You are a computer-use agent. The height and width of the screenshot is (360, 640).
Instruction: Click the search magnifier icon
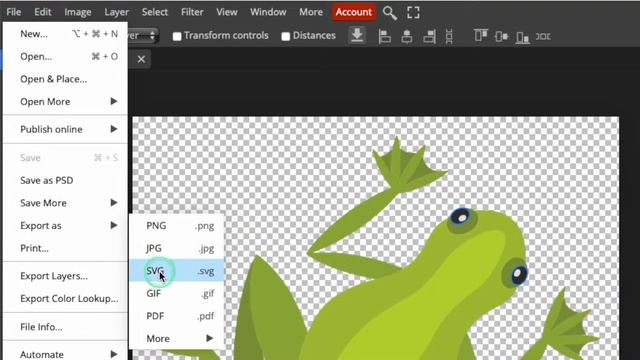[389, 13]
